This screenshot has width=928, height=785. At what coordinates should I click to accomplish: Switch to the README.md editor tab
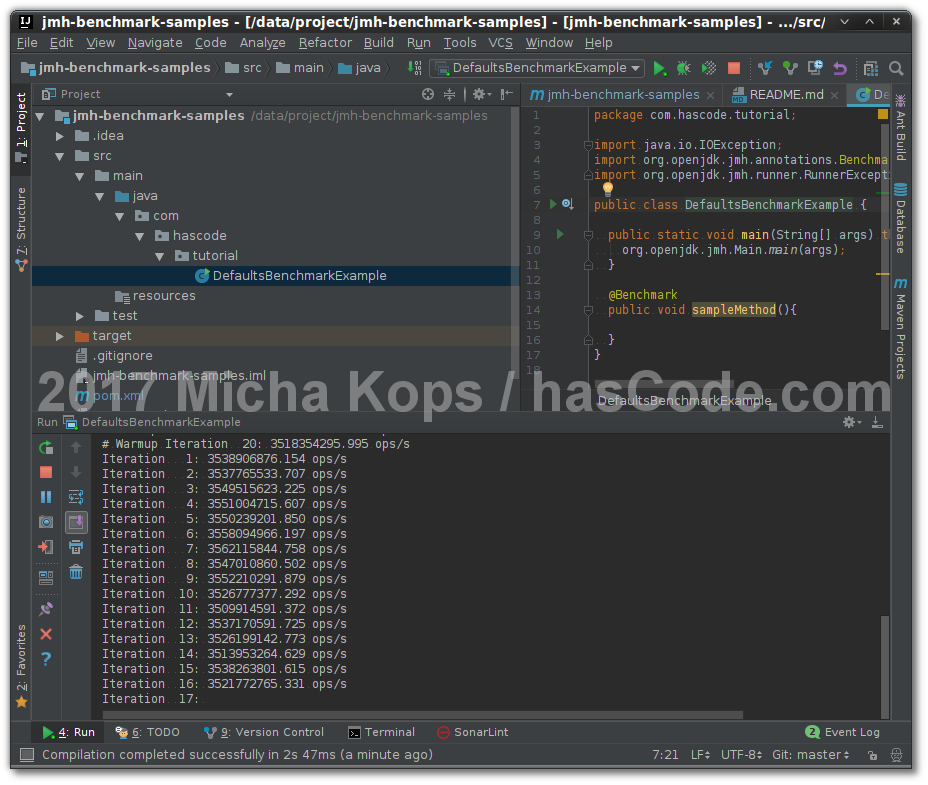(x=785, y=94)
